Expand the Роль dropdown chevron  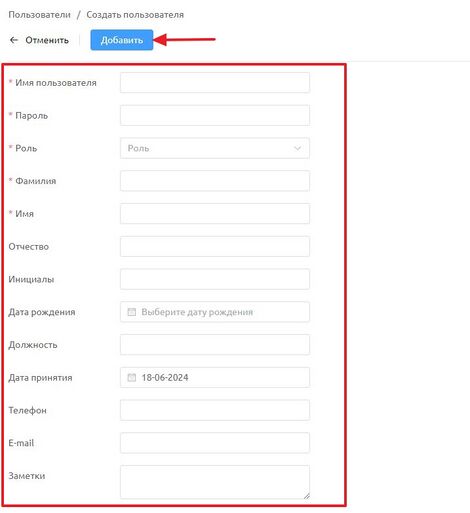(x=297, y=148)
